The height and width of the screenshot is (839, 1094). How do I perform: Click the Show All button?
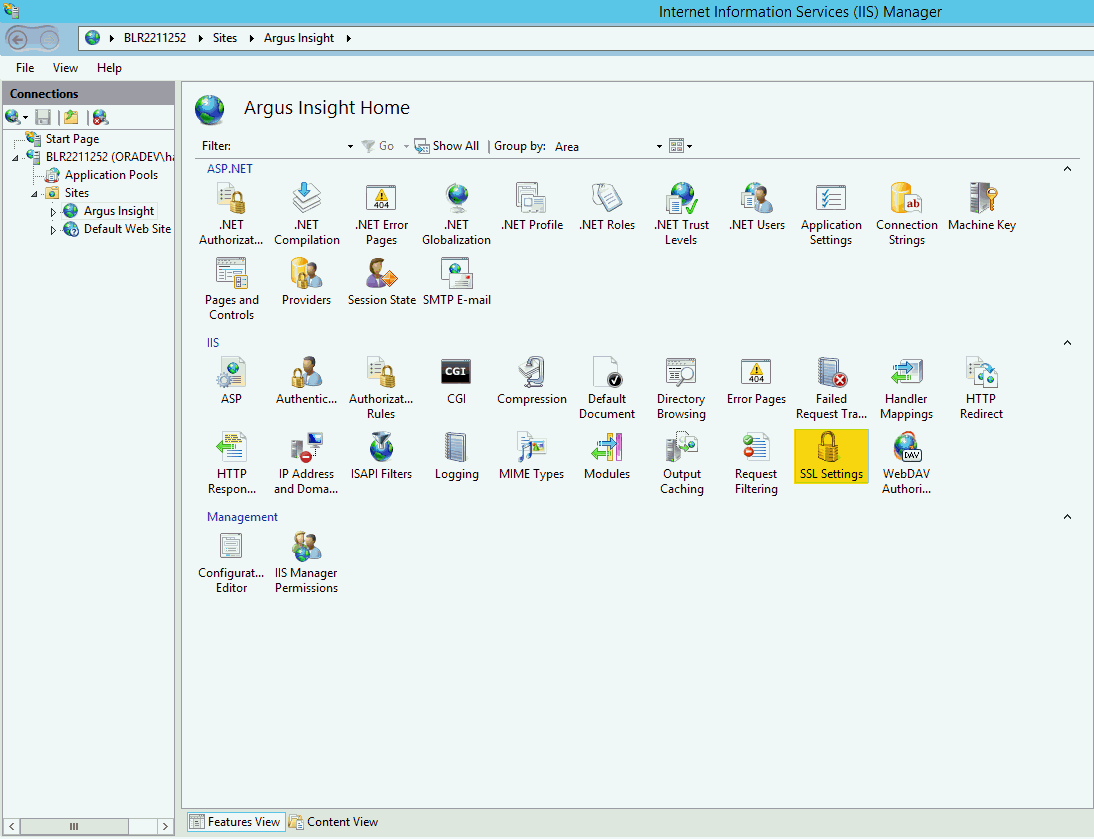tap(447, 146)
